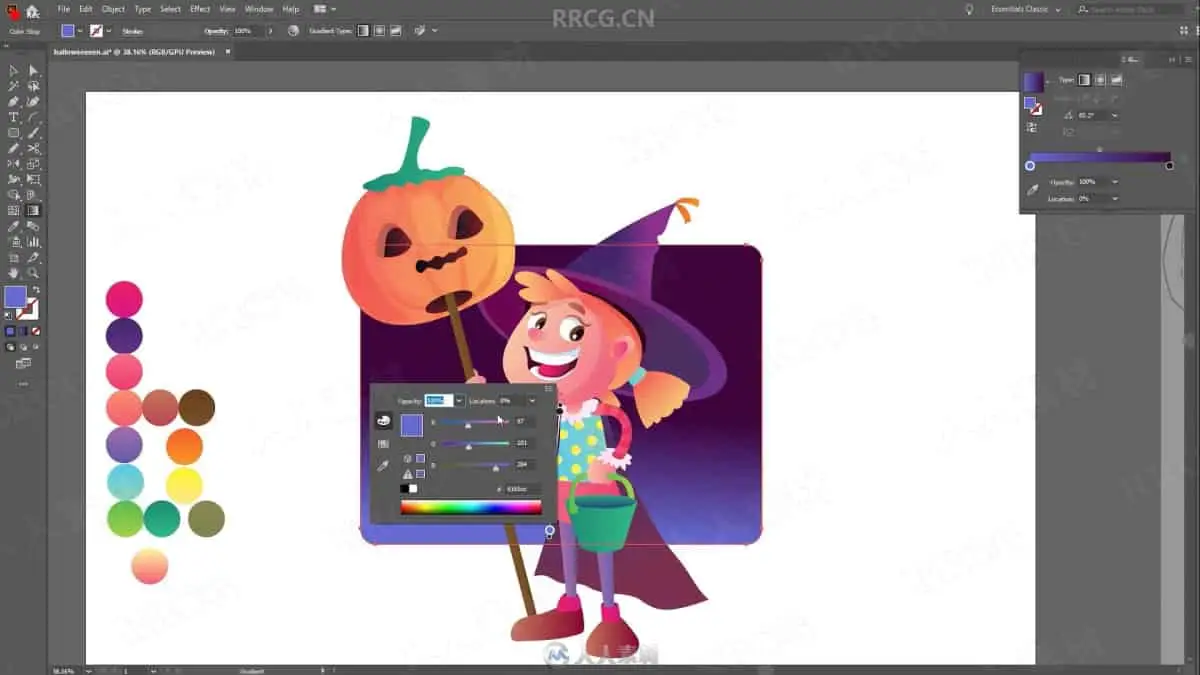1200x675 pixels.
Task: Collapse the Gradient panel with double arrows
Action: (1173, 60)
